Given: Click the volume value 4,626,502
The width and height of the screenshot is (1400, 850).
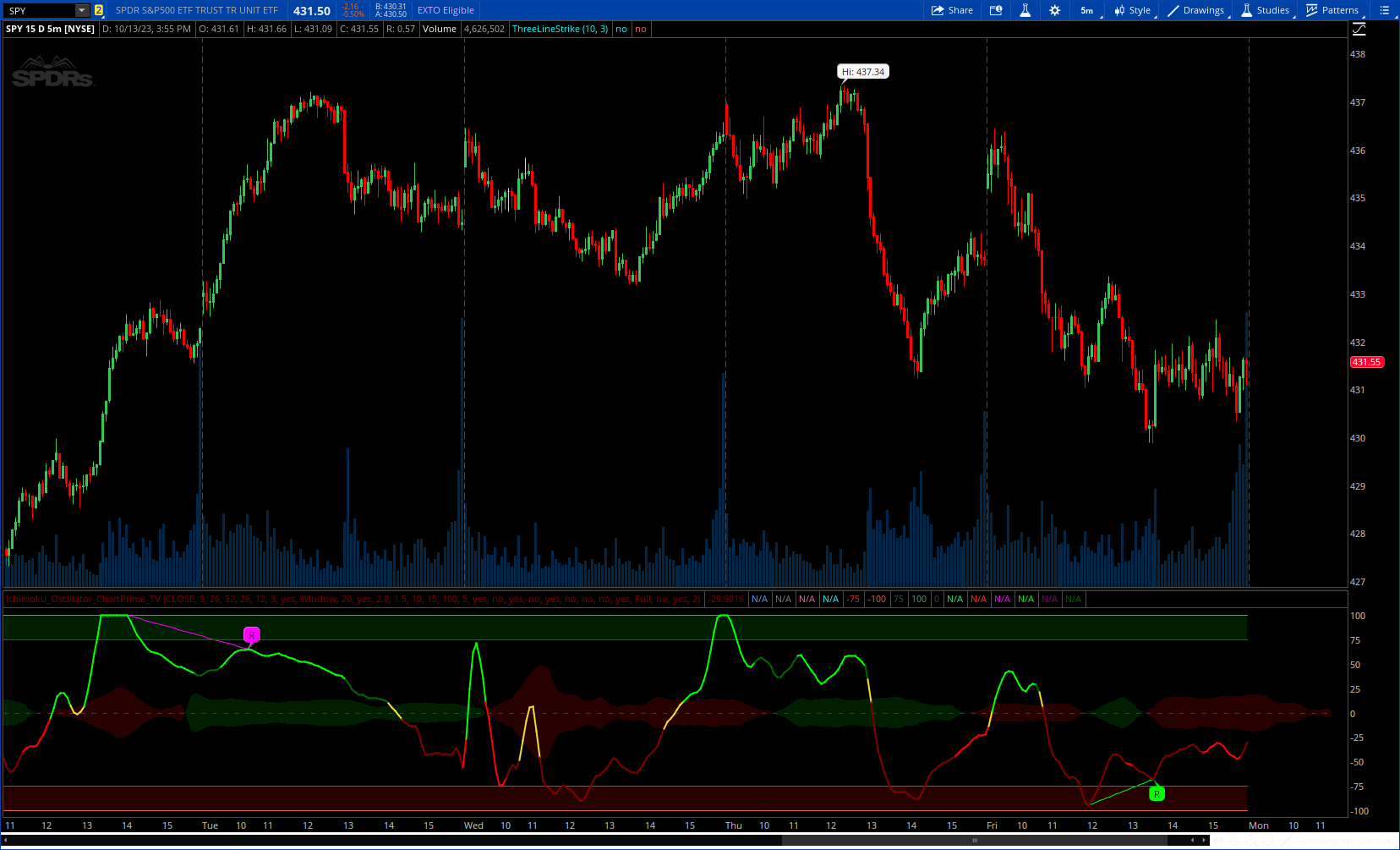Looking at the screenshot, I should click(x=484, y=29).
